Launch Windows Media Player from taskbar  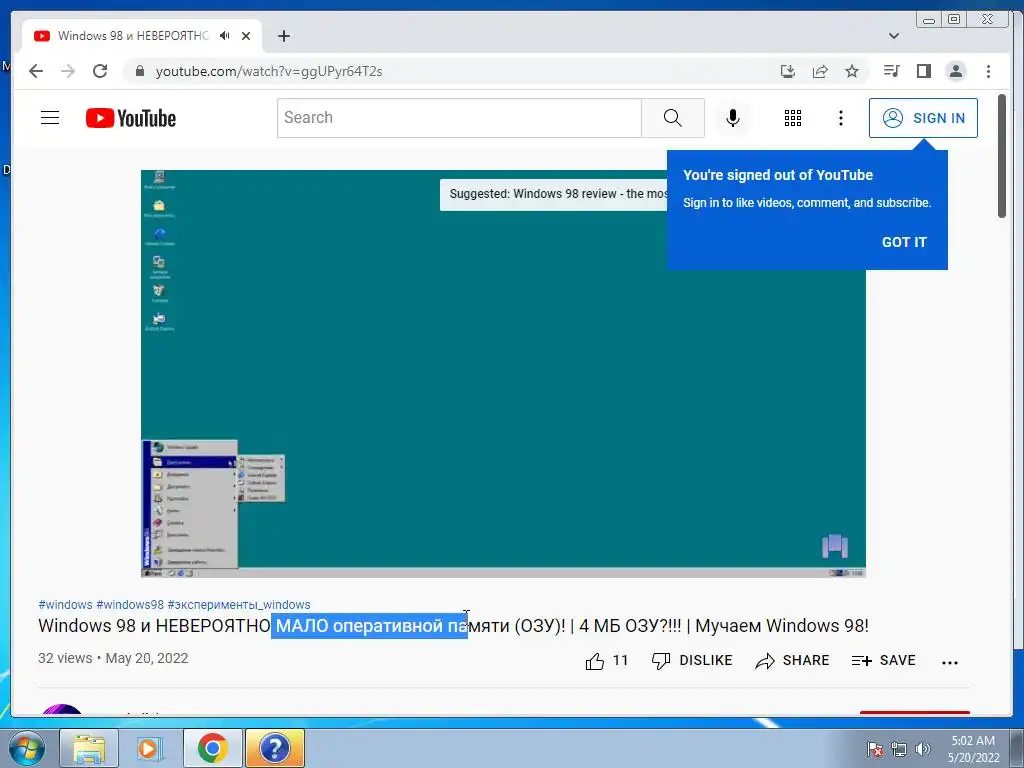(x=150, y=748)
